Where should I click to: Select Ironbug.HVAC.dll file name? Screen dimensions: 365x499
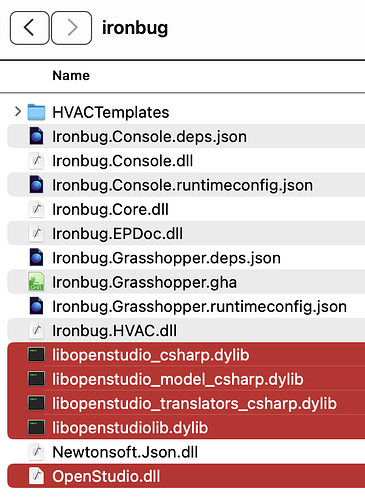pos(114,331)
